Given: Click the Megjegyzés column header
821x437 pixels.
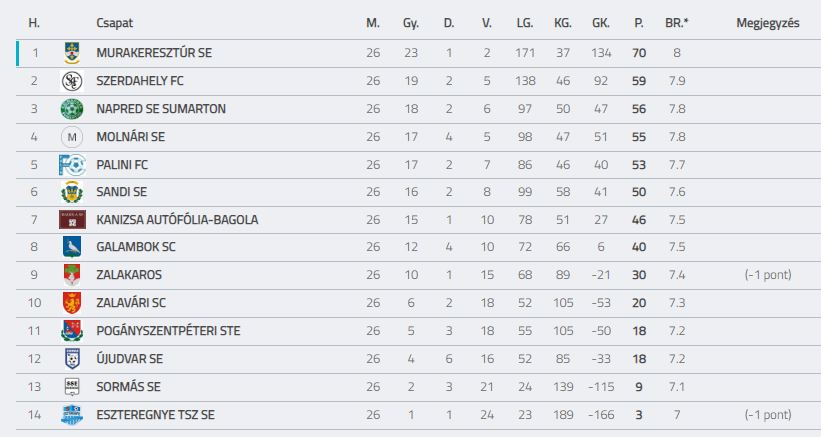Looking at the screenshot, I should coord(768,23).
